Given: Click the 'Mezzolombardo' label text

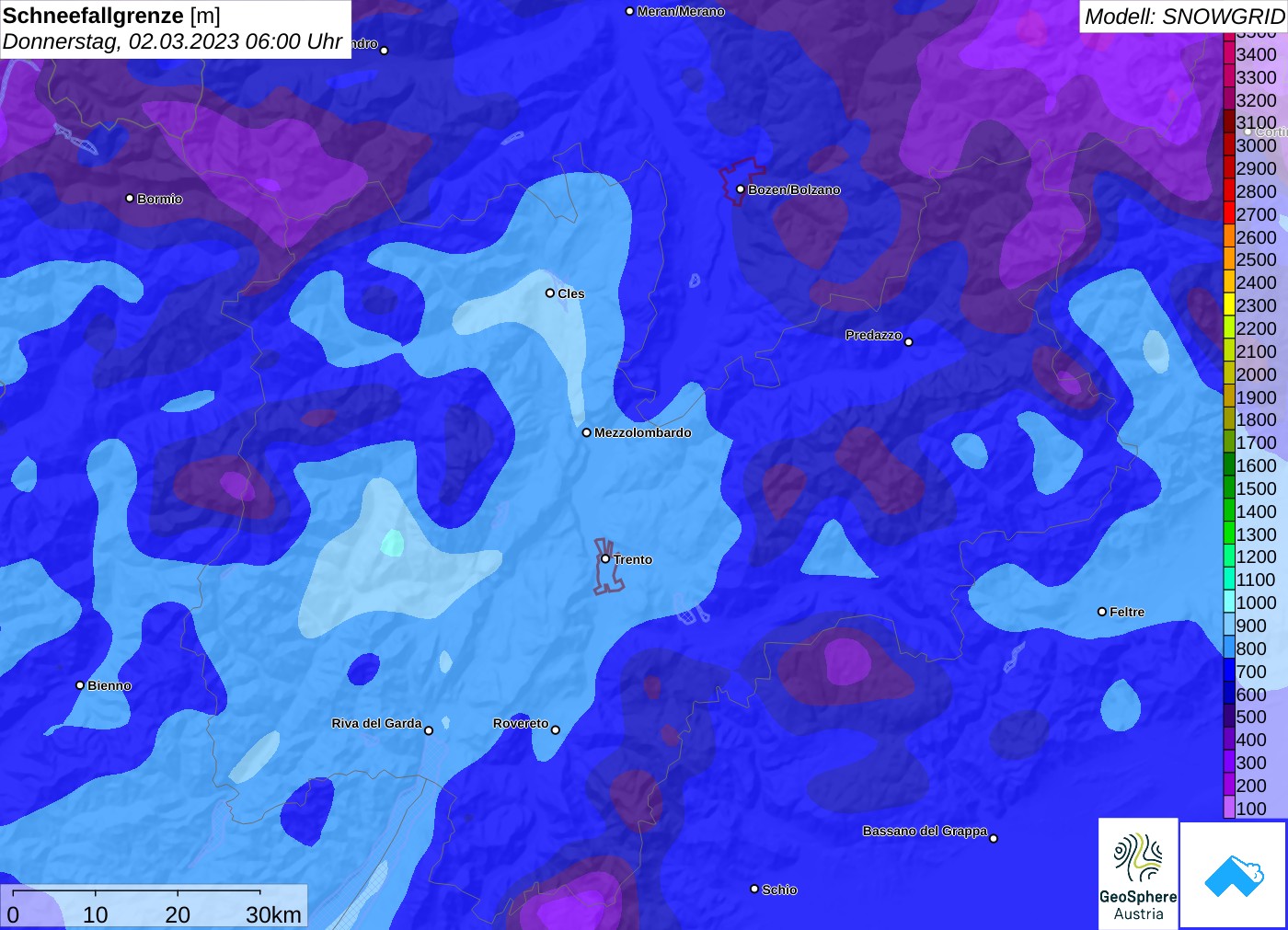Looking at the screenshot, I should (x=643, y=432).
